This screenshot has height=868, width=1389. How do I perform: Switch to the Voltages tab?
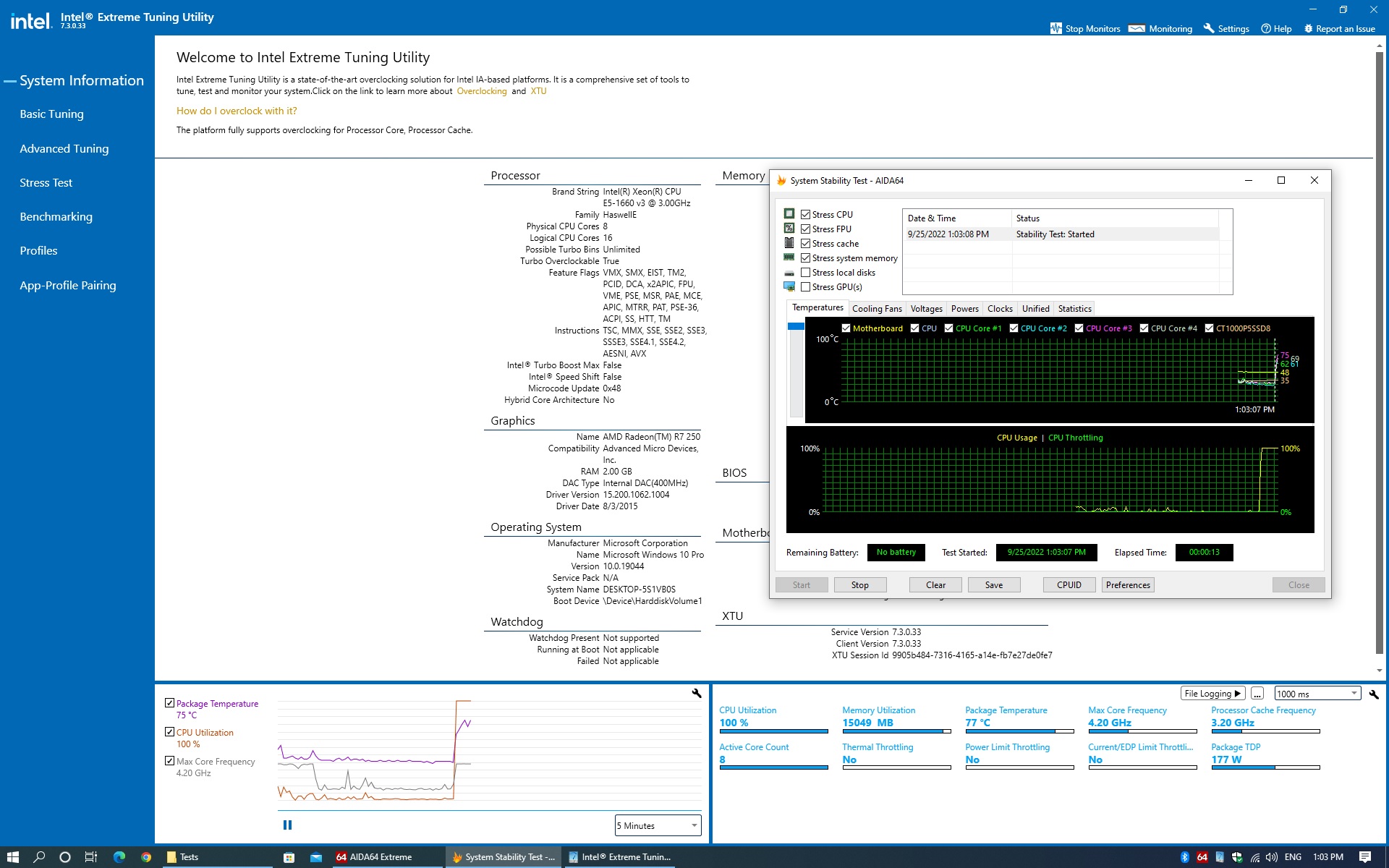coord(926,309)
